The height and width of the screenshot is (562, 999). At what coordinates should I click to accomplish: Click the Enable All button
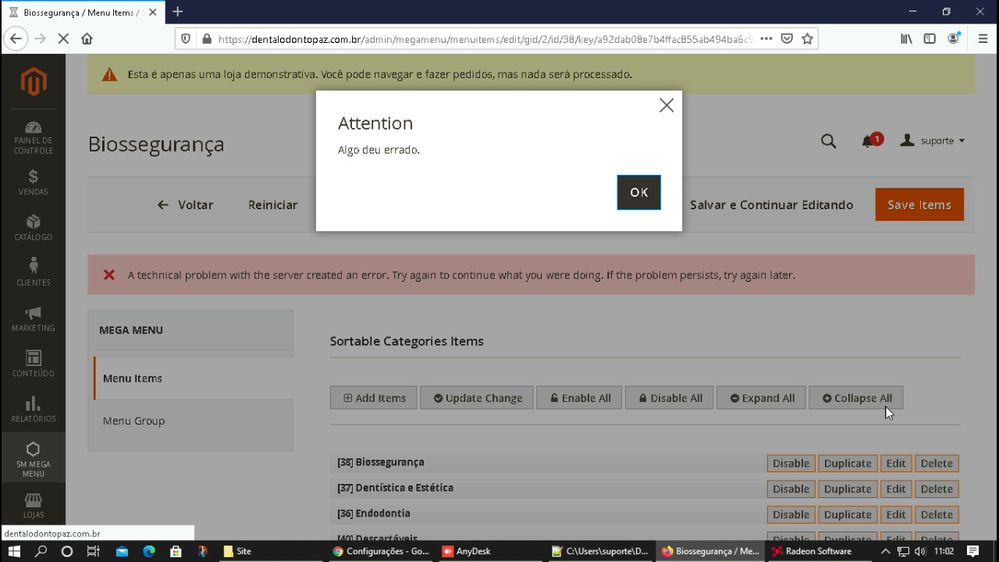pyautogui.click(x=580, y=398)
